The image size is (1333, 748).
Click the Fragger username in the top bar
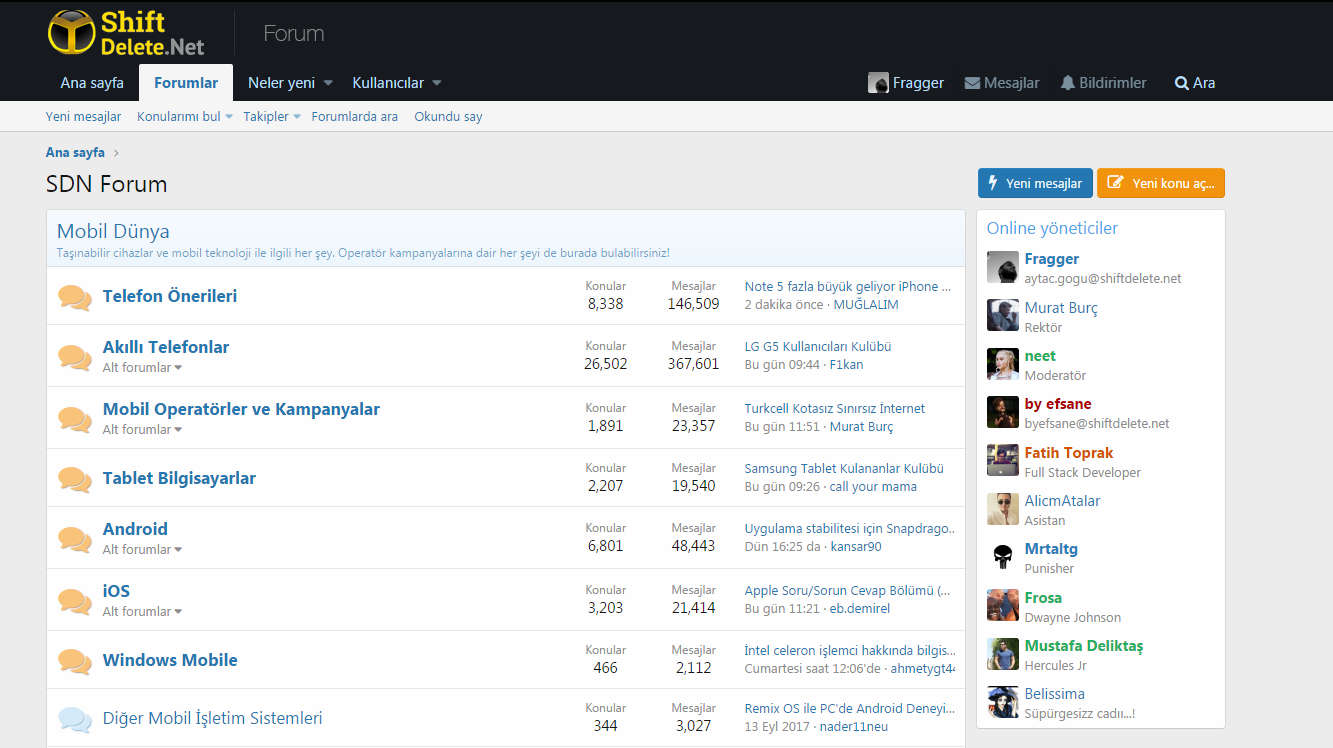[918, 83]
